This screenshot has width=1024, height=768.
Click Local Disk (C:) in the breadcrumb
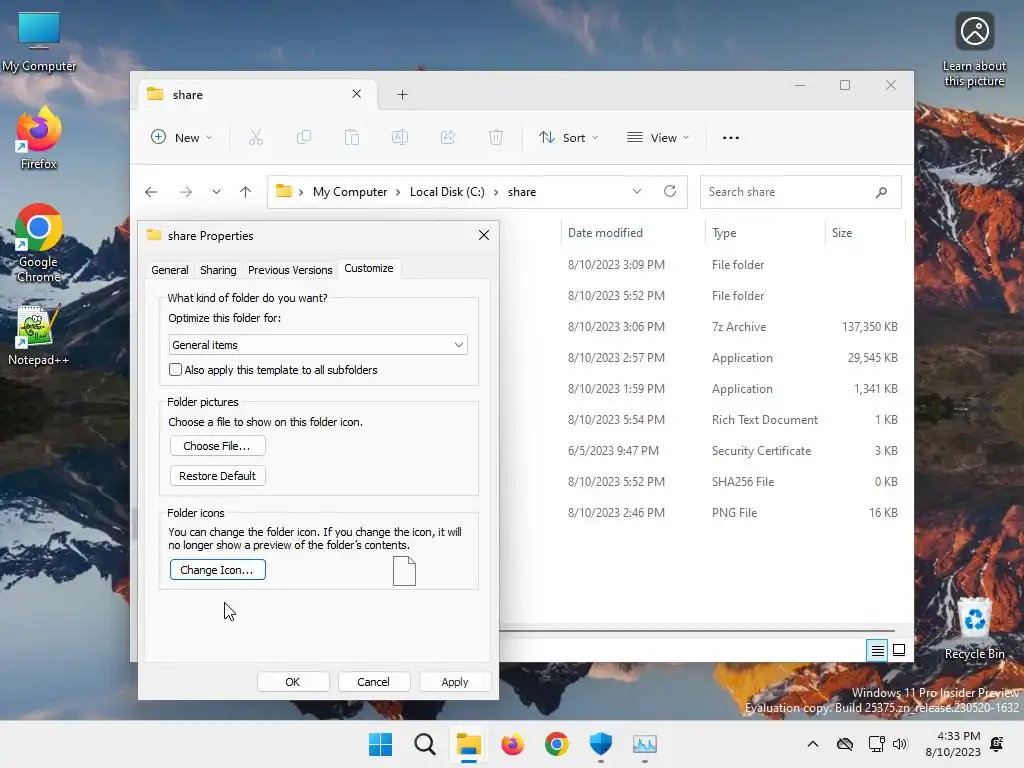click(x=447, y=192)
